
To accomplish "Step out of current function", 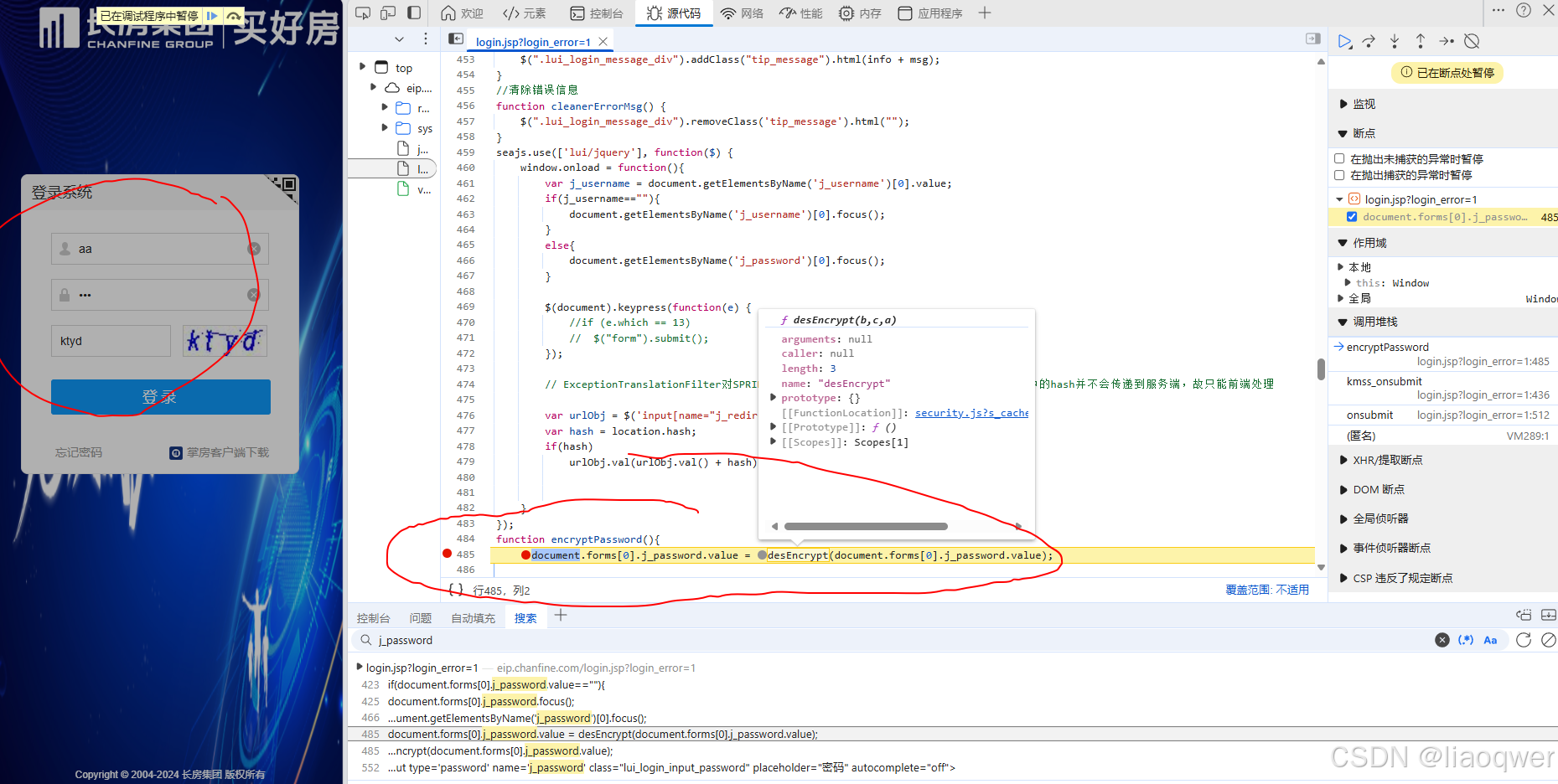I will point(1421,41).
